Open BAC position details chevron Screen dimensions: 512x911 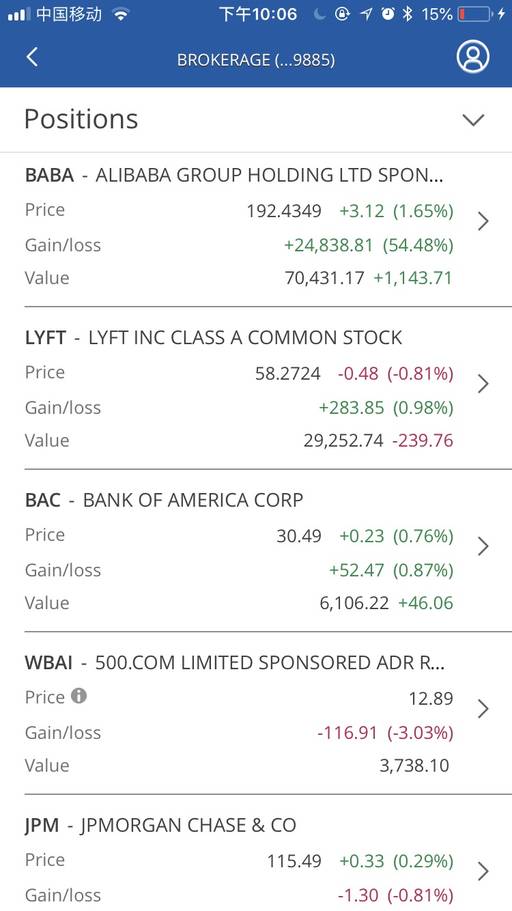coord(483,547)
